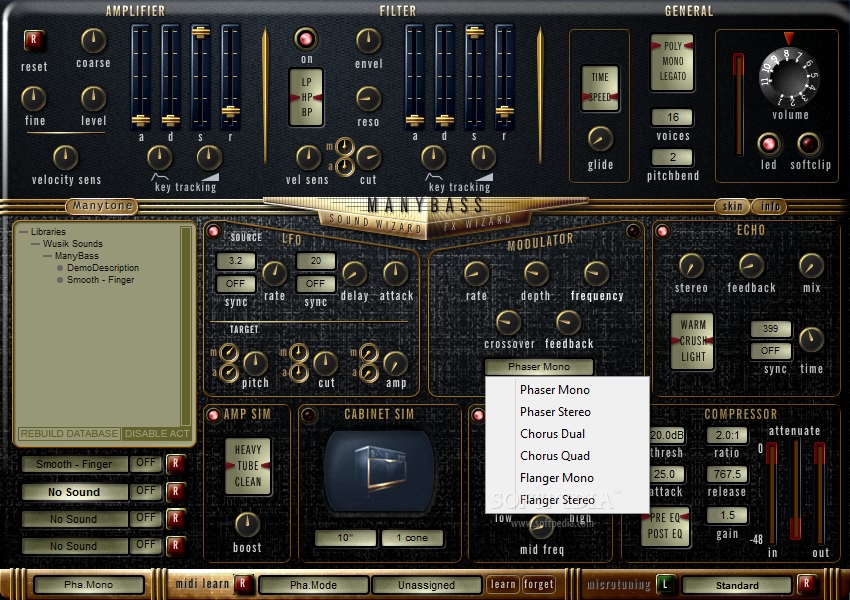This screenshot has width=850, height=600.
Task: Open the 10" cabinet size selector
Action: (x=345, y=538)
